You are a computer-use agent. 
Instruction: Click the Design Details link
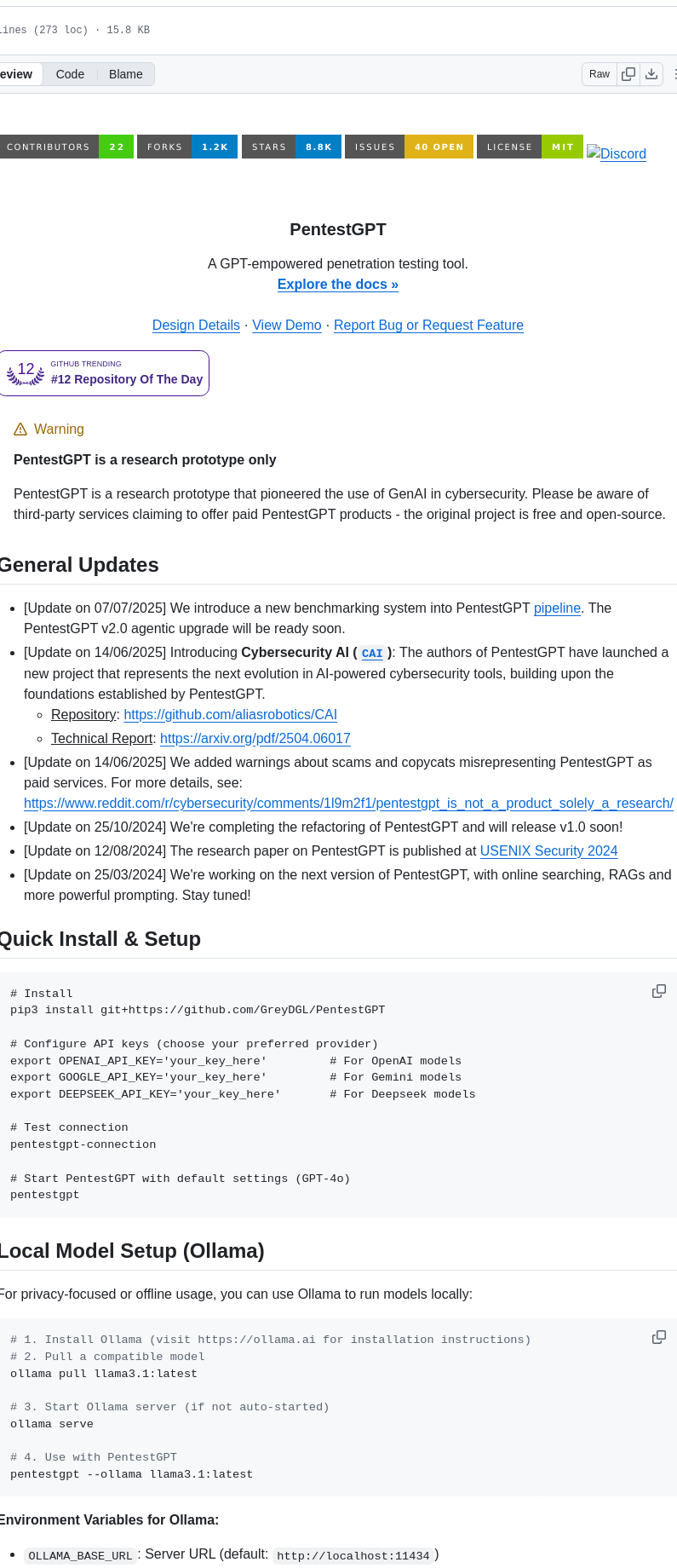[196, 325]
